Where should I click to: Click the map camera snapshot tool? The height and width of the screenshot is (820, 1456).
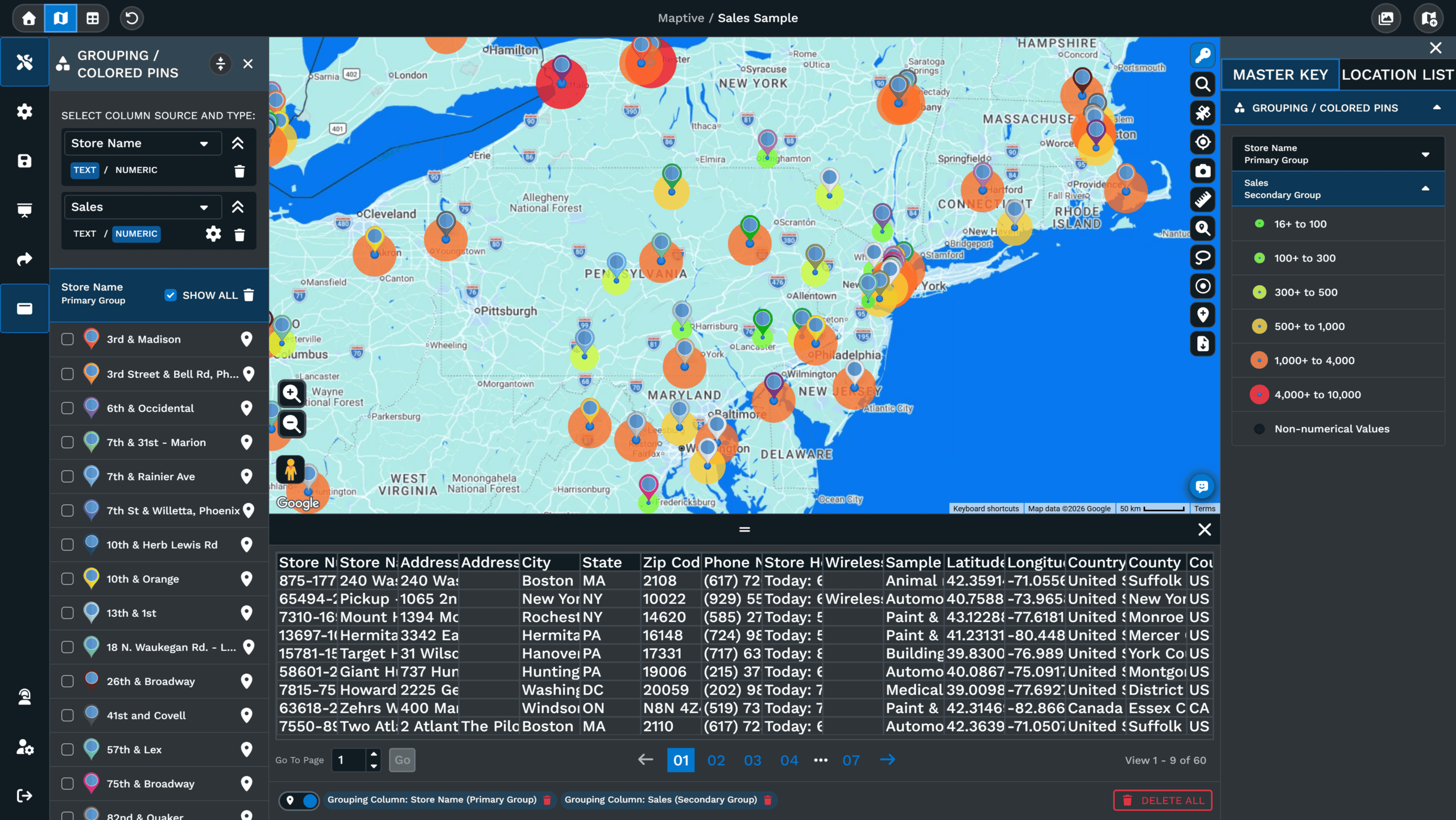click(x=1202, y=171)
